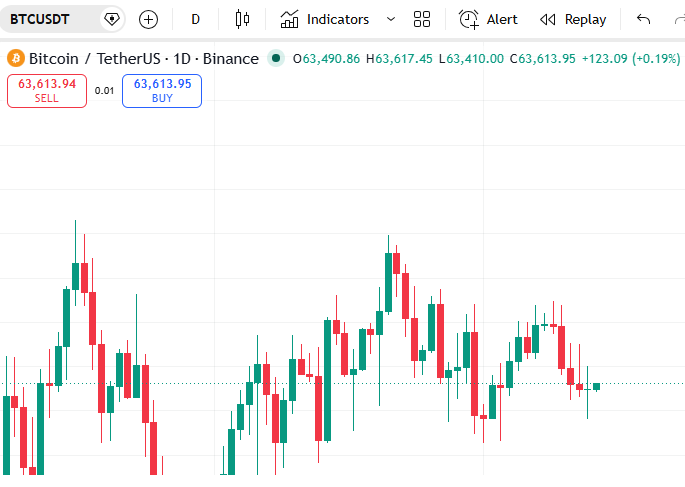Create an Alert using the clock icon
The width and height of the screenshot is (685, 487).
tap(488, 19)
